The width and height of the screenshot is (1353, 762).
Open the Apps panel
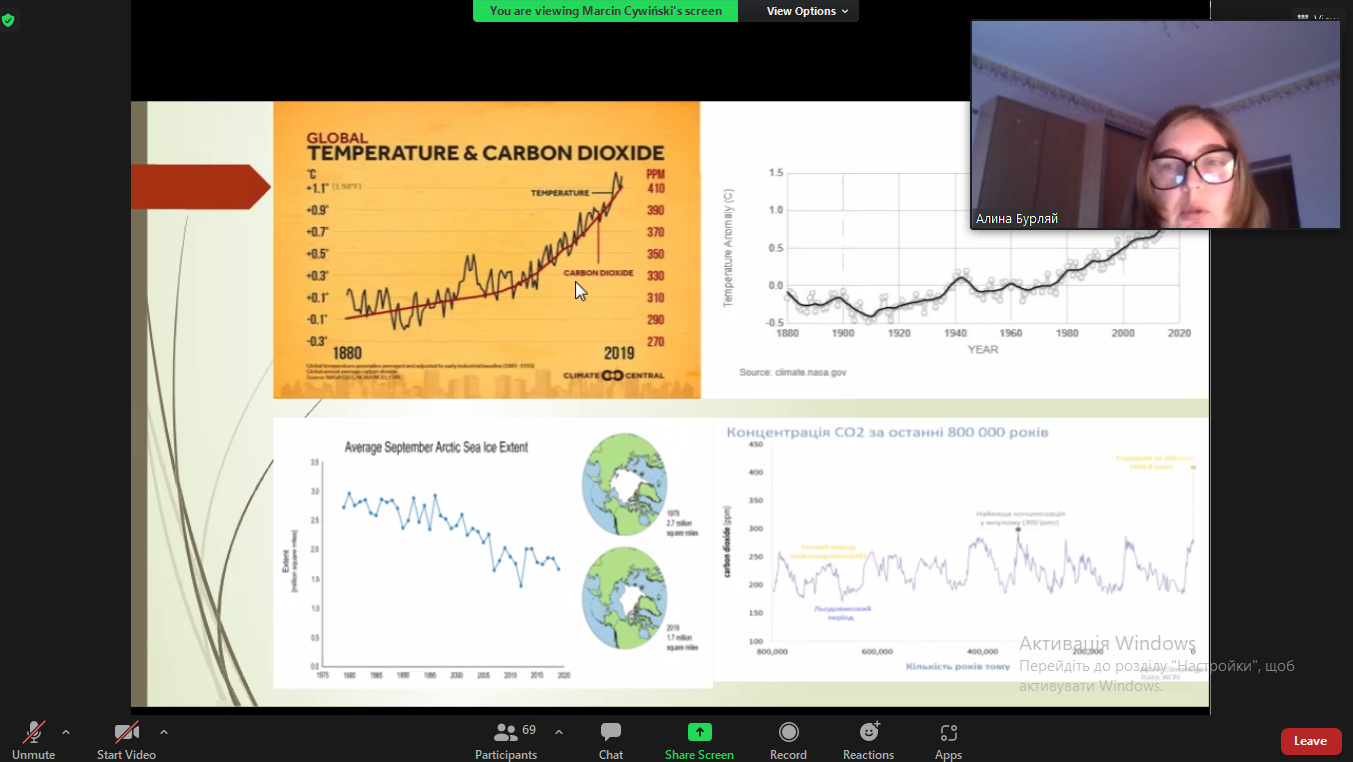[948, 740]
